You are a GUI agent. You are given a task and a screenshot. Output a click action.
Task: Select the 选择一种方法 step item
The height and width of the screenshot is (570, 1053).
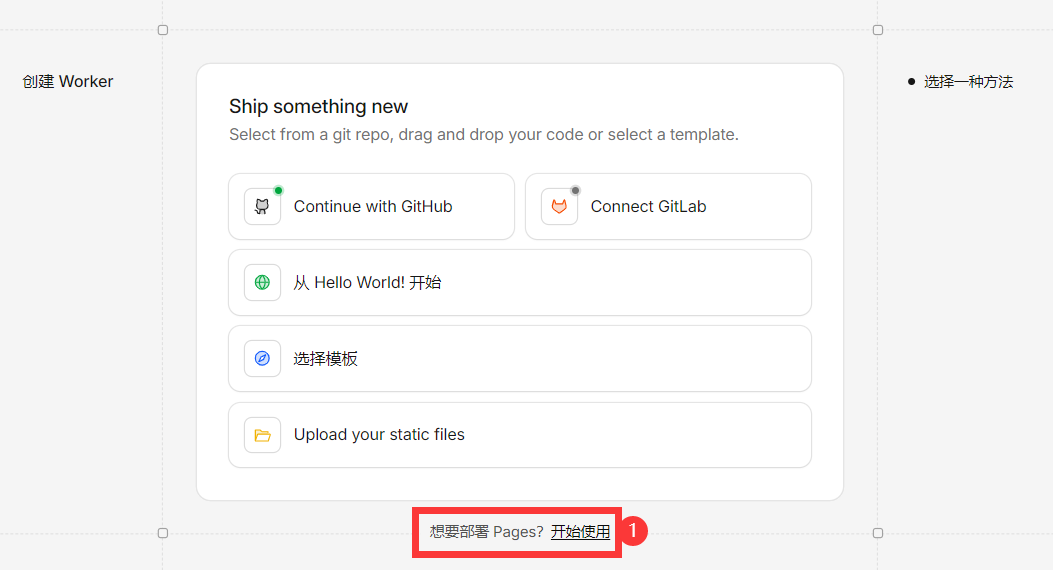click(968, 82)
